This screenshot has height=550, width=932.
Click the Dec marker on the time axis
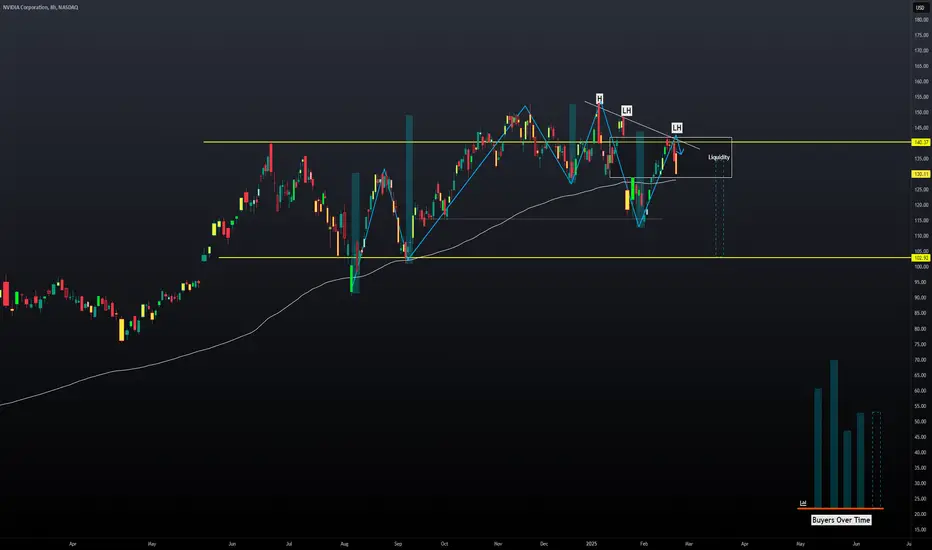pyautogui.click(x=543, y=543)
